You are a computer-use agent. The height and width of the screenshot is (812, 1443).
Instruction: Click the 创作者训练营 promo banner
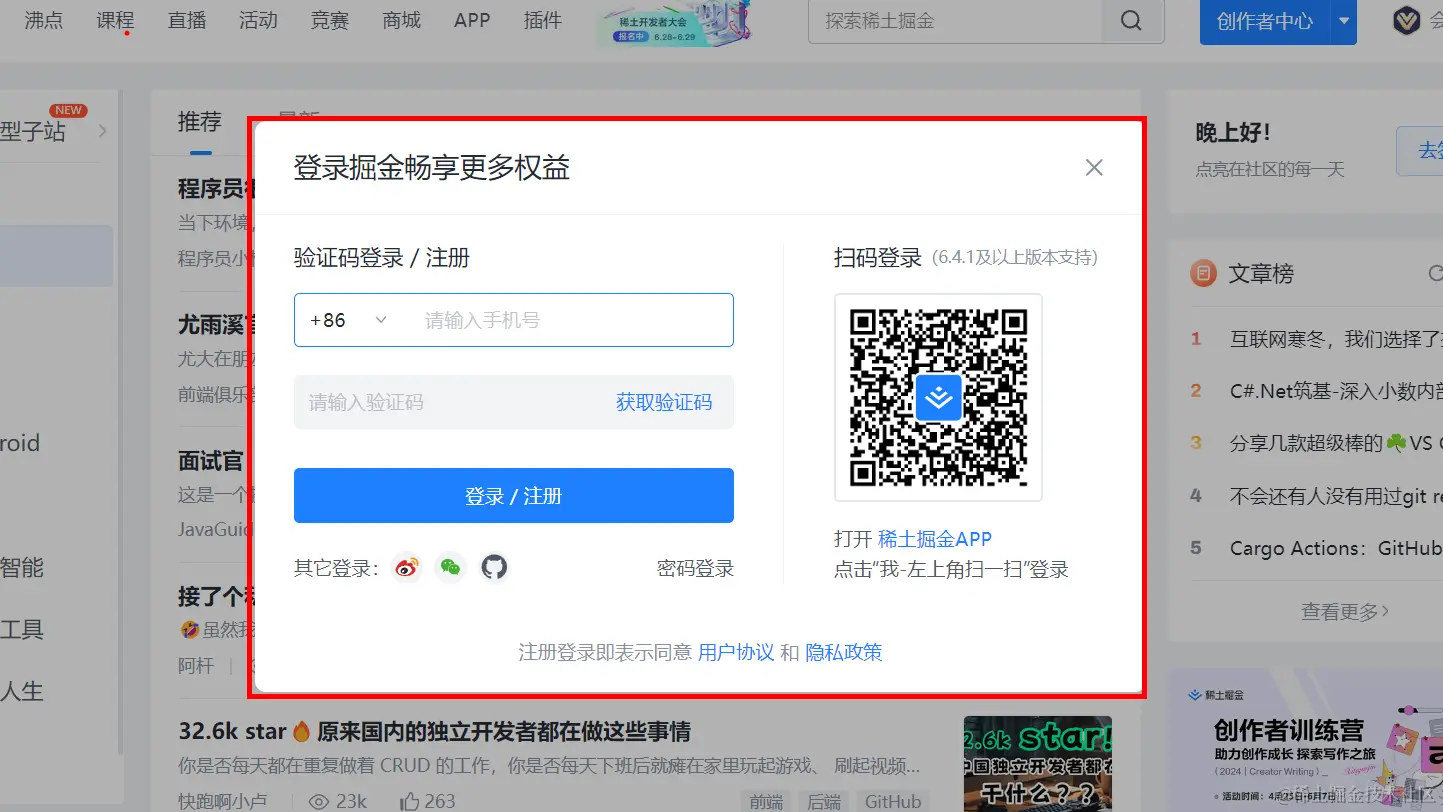(x=1306, y=740)
